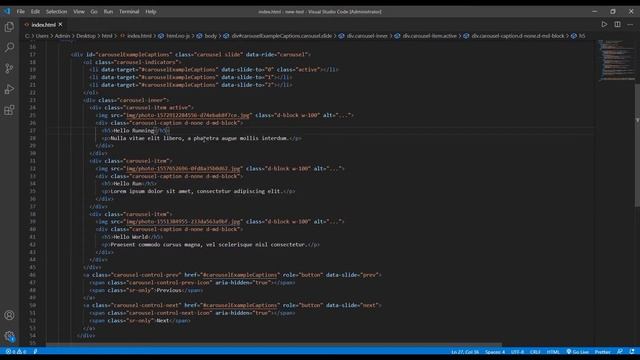The width and height of the screenshot is (640, 360).
Task: Click the Run play icon in editor toolbar
Action: [x=604, y=24]
